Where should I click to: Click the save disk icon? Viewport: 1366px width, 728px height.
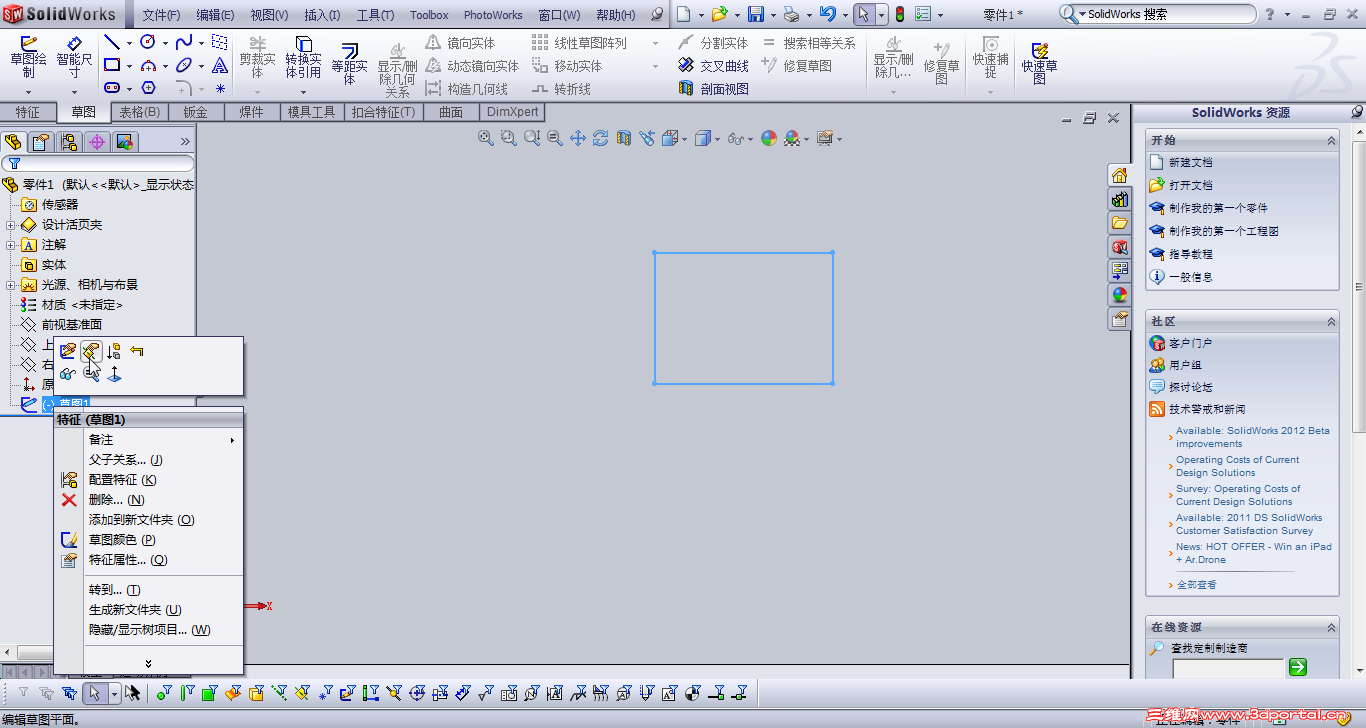(756, 14)
